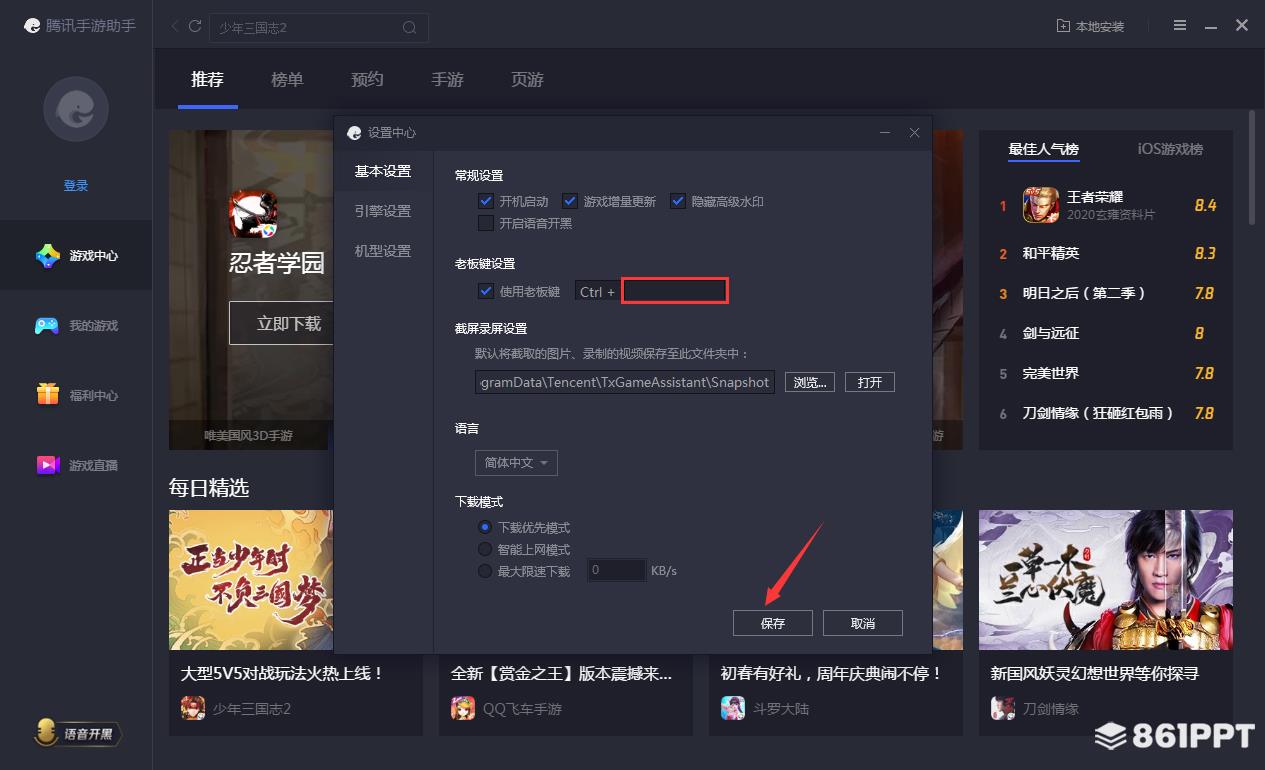Open 游戏中心 in sidebar
Image resolution: width=1265 pixels, height=770 pixels.
[x=76, y=256]
